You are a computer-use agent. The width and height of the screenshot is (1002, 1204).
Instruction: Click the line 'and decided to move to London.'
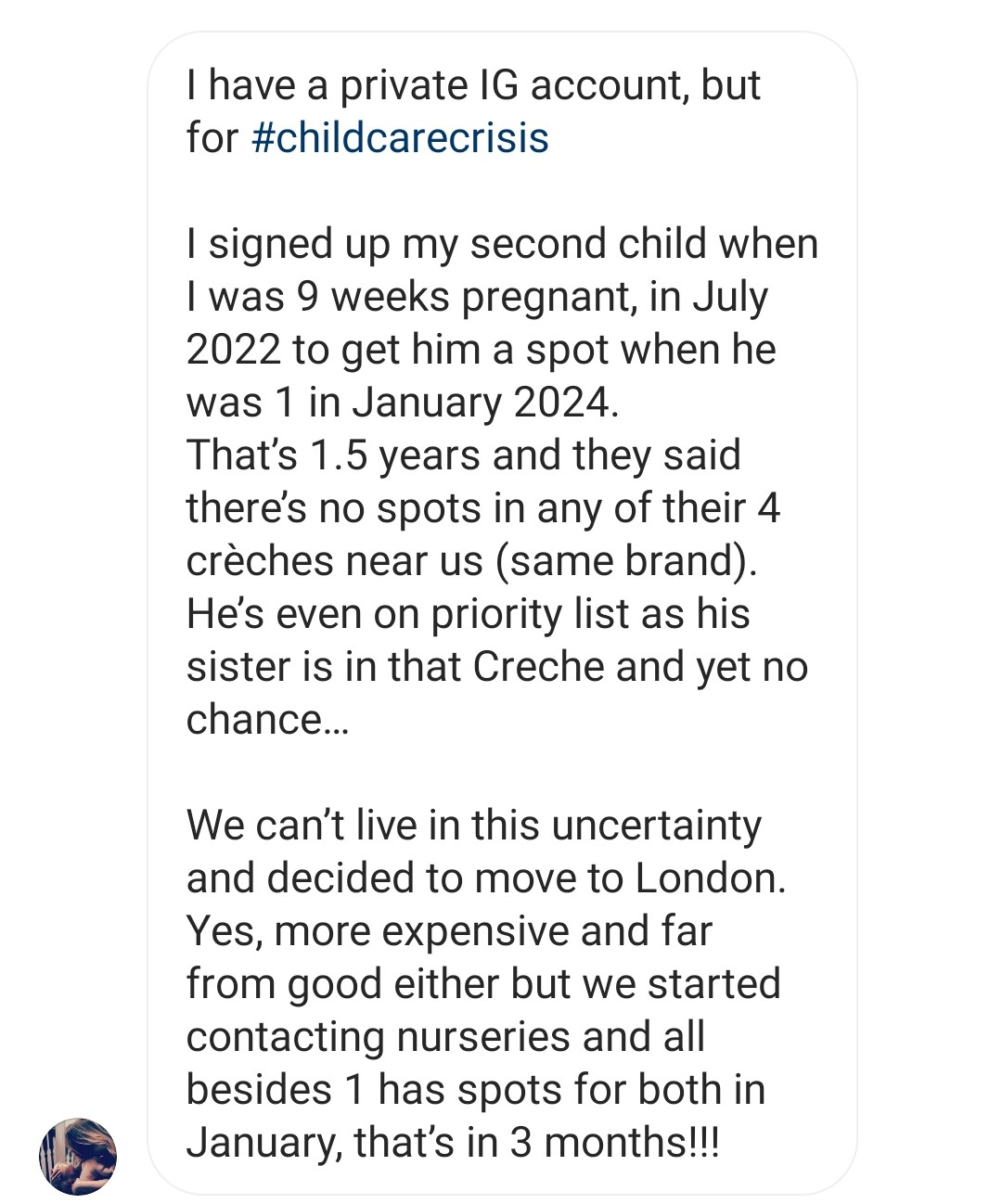(486, 878)
